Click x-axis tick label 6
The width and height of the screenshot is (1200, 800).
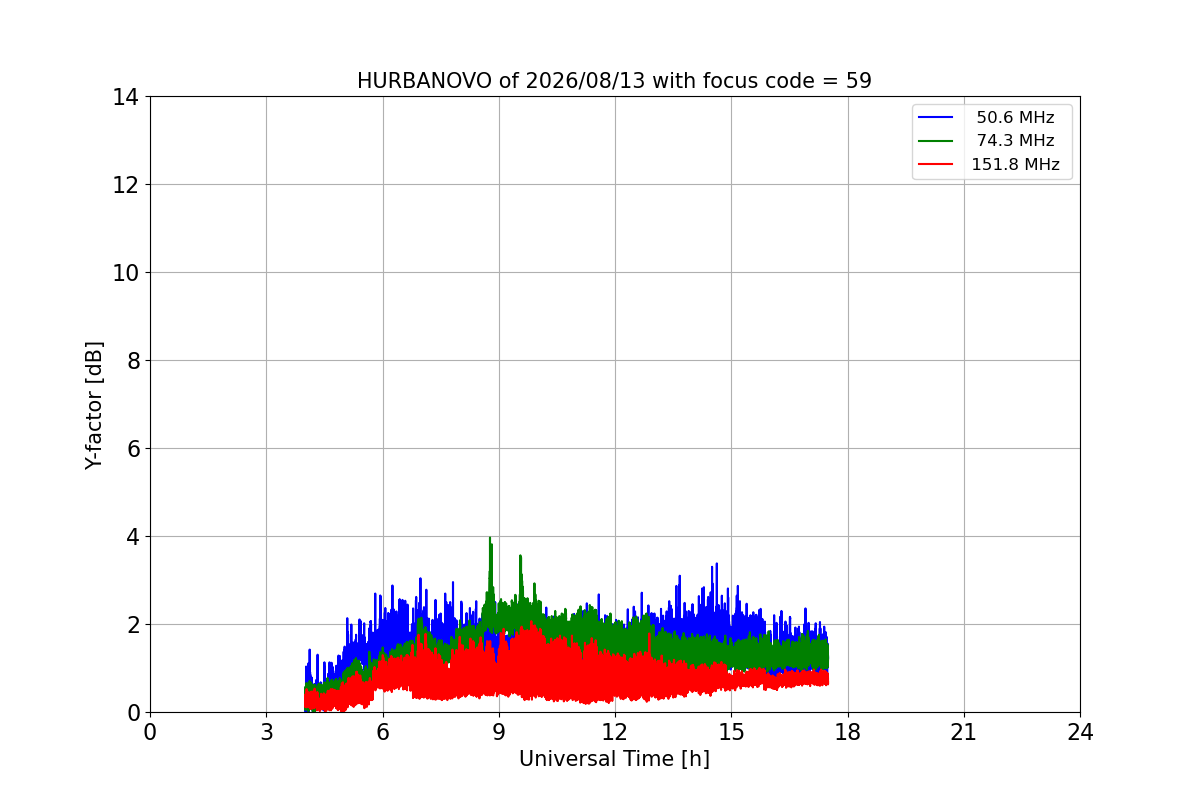pyautogui.click(x=382, y=732)
